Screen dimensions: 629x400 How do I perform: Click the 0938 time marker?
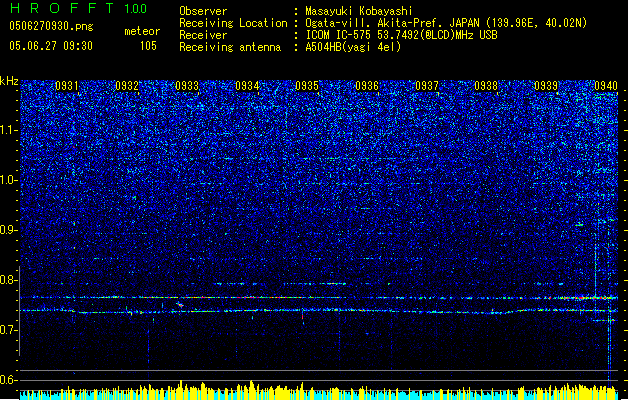point(486,86)
